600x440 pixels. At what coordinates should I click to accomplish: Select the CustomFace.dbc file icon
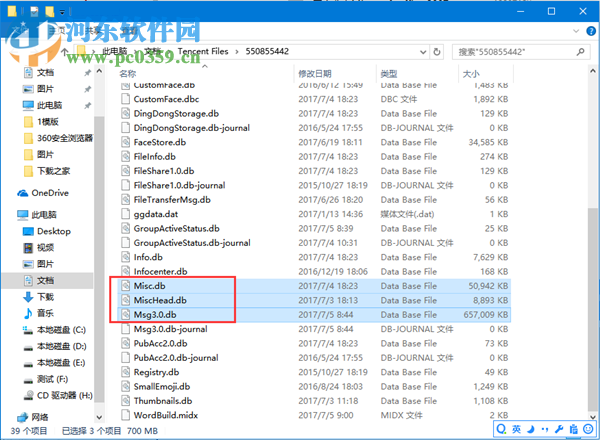tap(125, 99)
